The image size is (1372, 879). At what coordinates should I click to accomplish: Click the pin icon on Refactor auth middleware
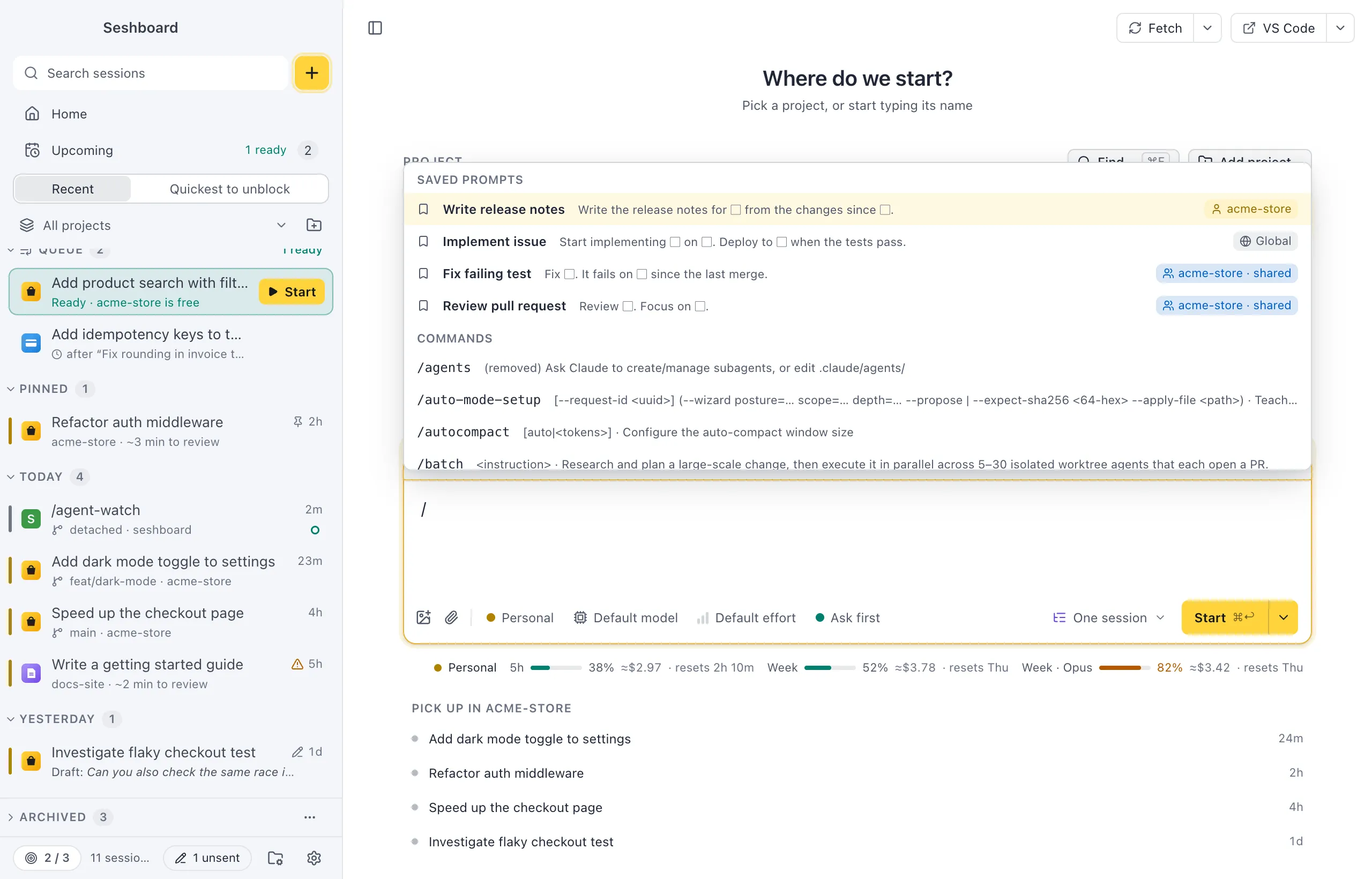pos(297,422)
